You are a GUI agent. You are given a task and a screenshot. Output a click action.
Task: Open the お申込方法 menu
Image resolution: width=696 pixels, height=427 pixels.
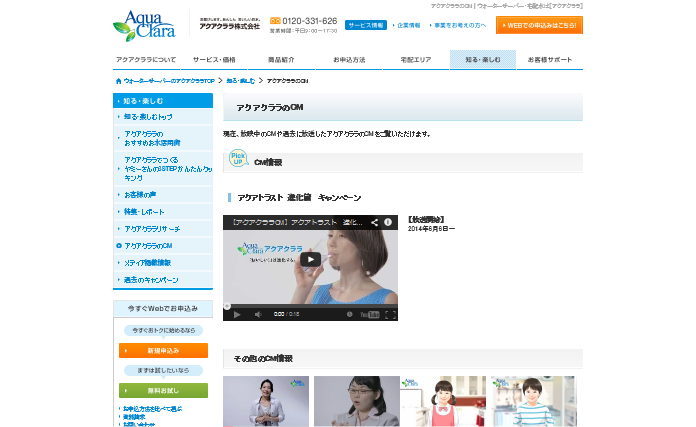349,59
